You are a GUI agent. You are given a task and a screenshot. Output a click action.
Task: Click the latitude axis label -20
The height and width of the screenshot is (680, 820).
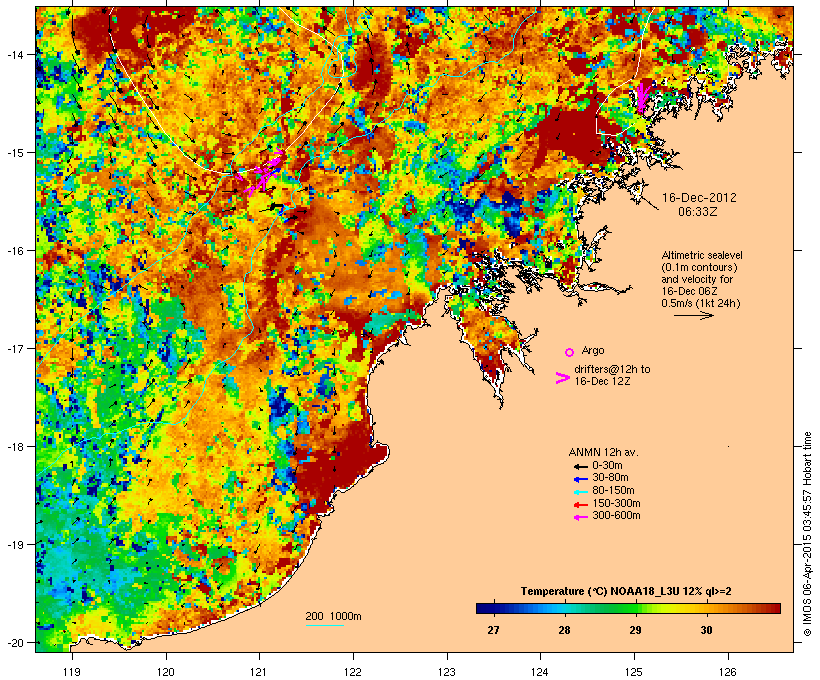click(15, 642)
